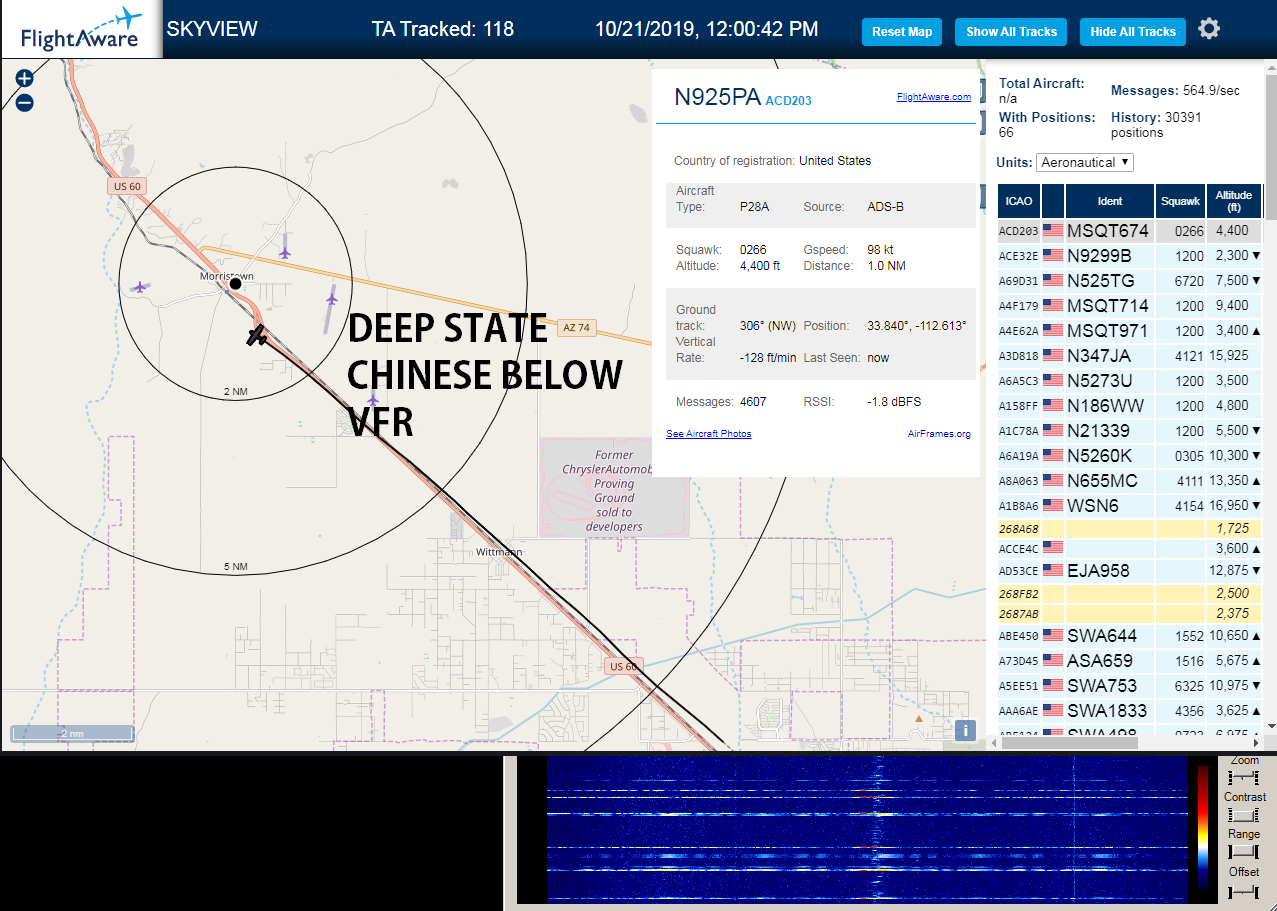Select purple aircraft west of Morristown

[140, 287]
